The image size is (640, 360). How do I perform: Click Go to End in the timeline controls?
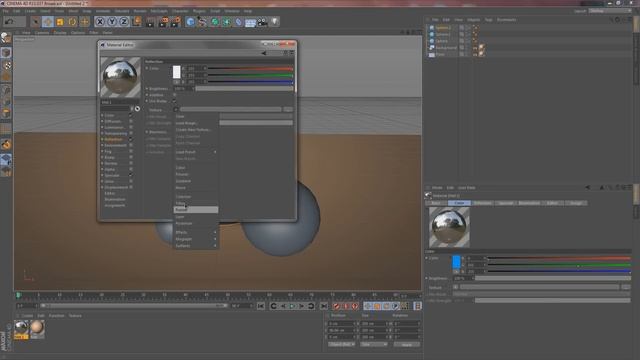(324, 306)
